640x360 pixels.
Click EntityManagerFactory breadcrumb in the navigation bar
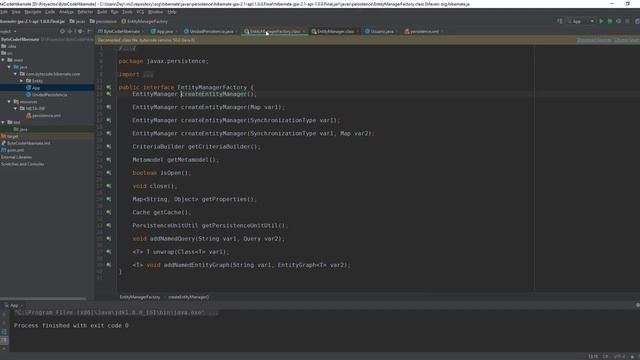coord(144,21)
